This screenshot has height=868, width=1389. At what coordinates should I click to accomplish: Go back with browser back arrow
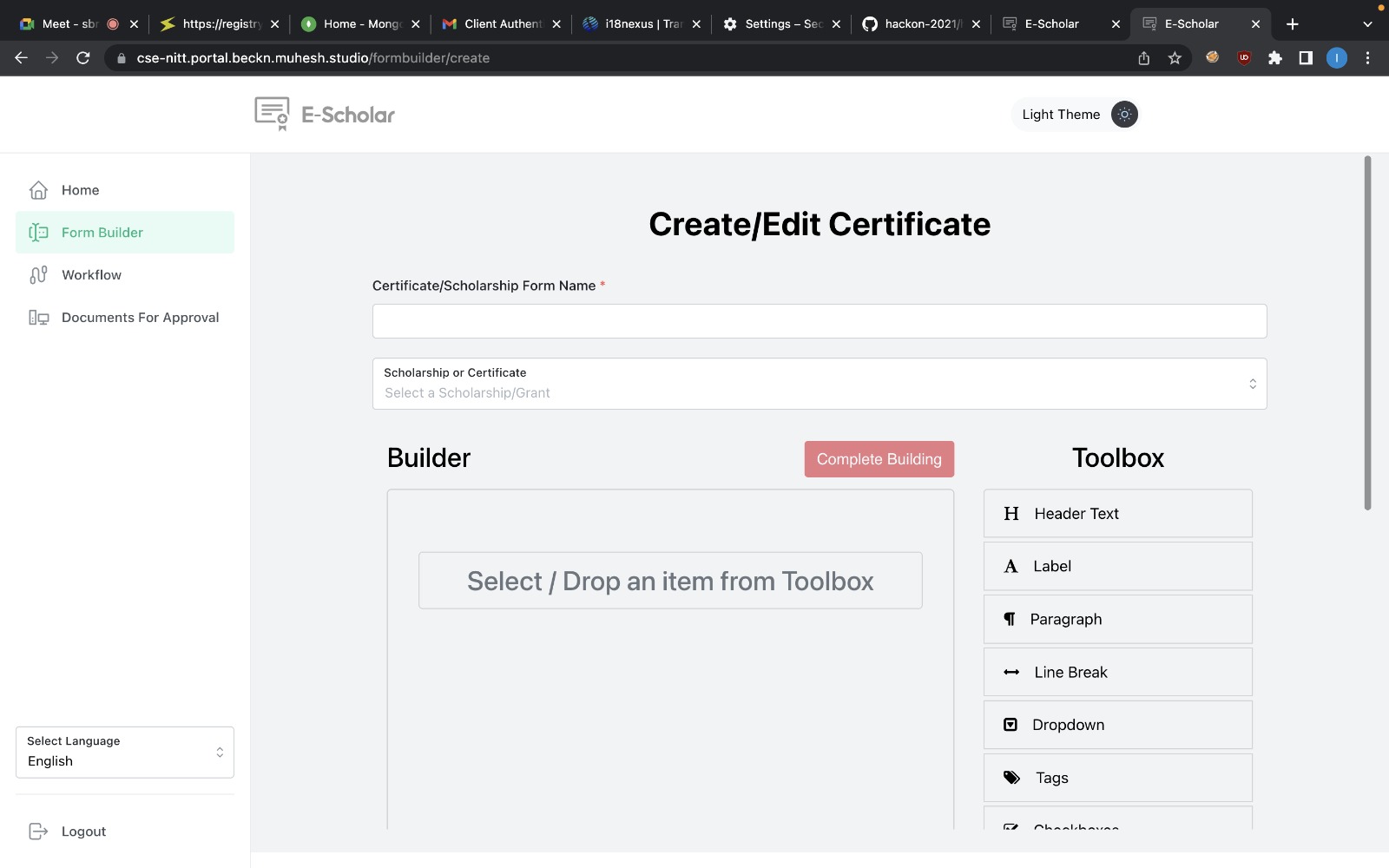pyautogui.click(x=22, y=58)
